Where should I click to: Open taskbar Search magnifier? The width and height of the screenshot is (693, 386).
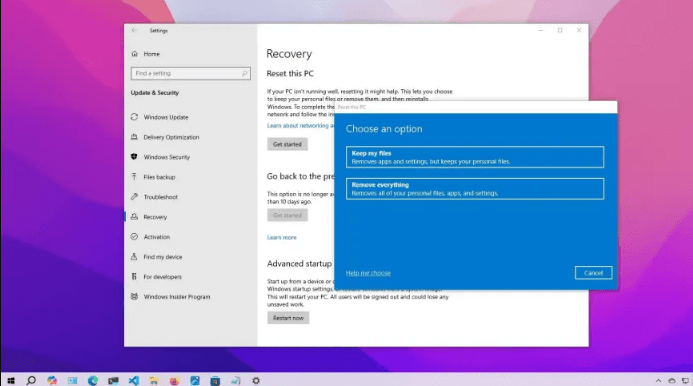point(31,380)
